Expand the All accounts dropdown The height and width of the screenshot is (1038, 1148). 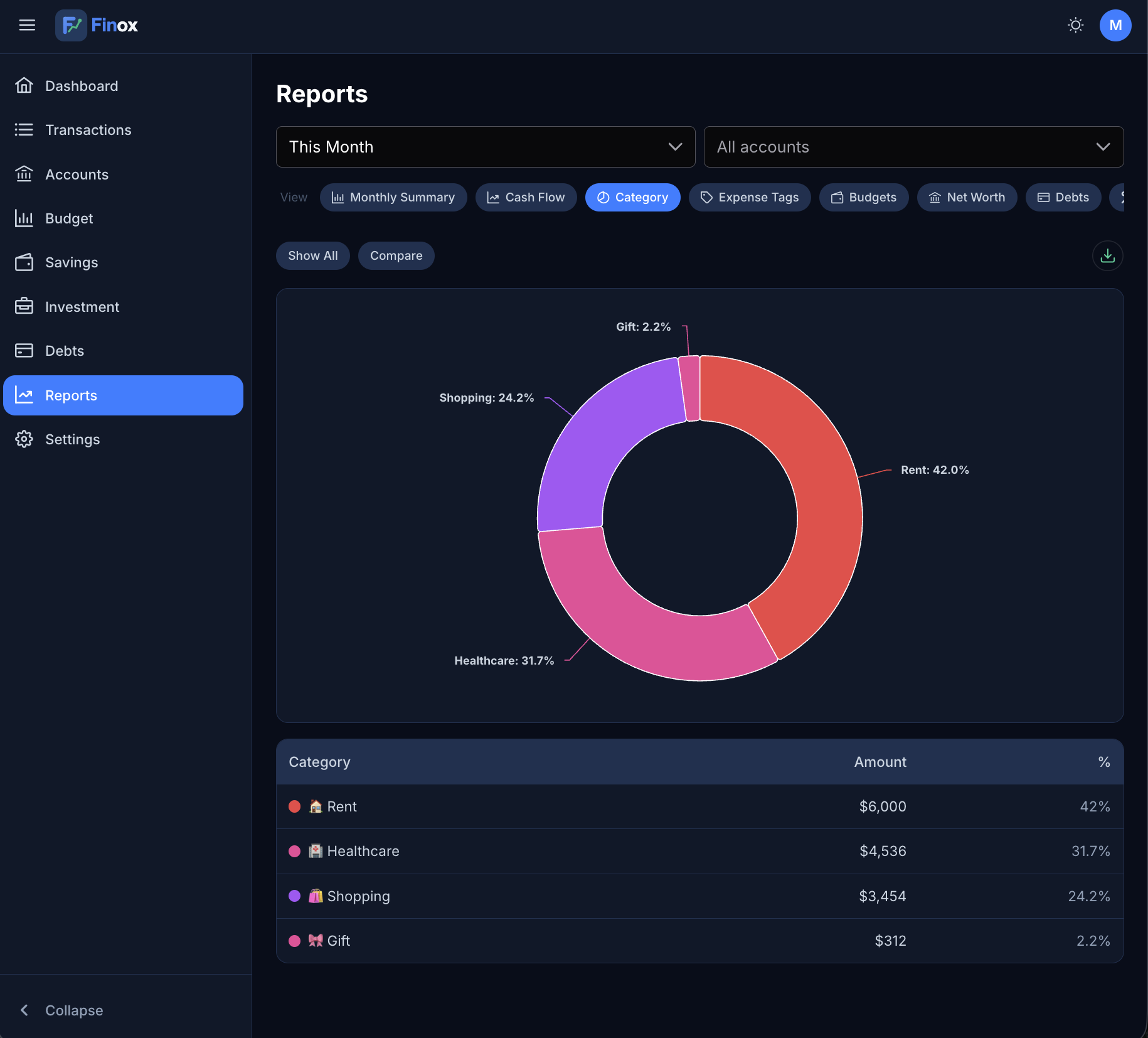[x=913, y=147]
